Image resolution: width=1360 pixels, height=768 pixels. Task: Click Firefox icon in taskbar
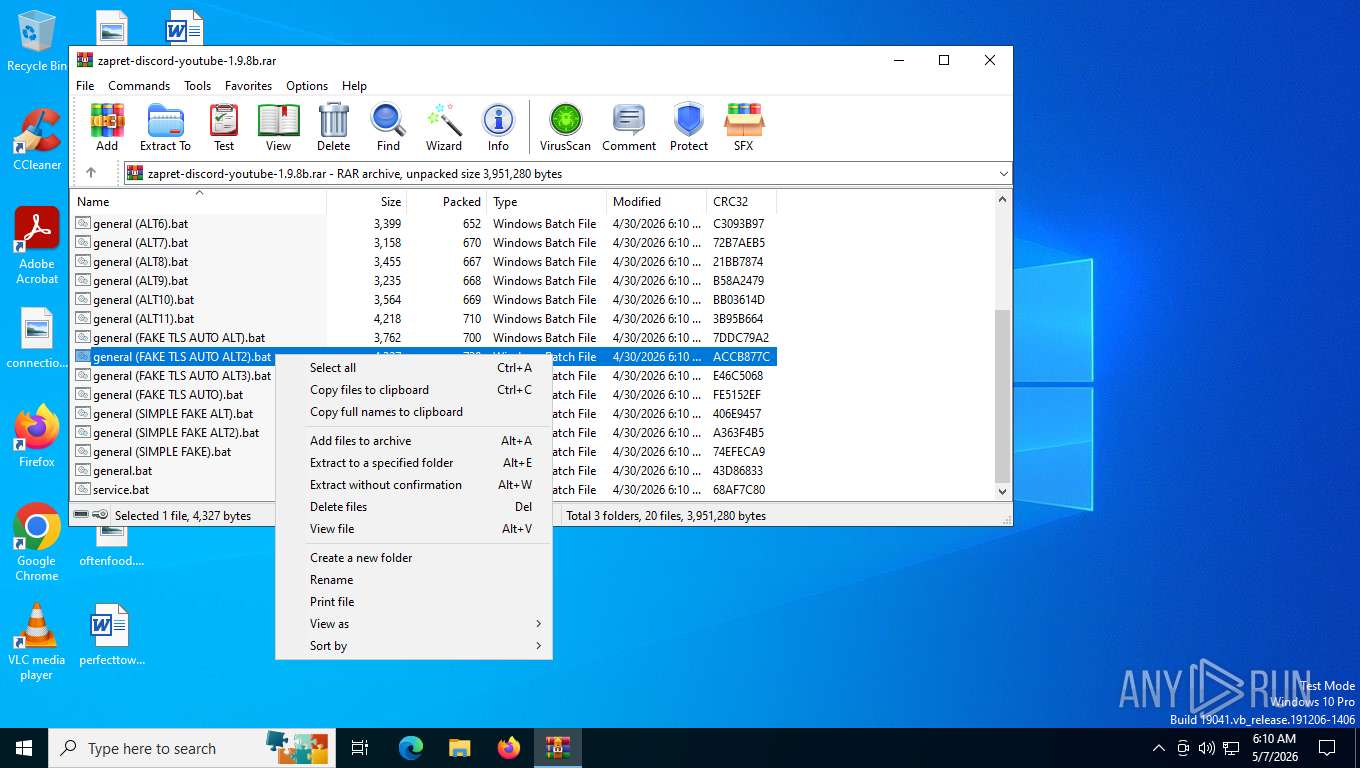509,748
